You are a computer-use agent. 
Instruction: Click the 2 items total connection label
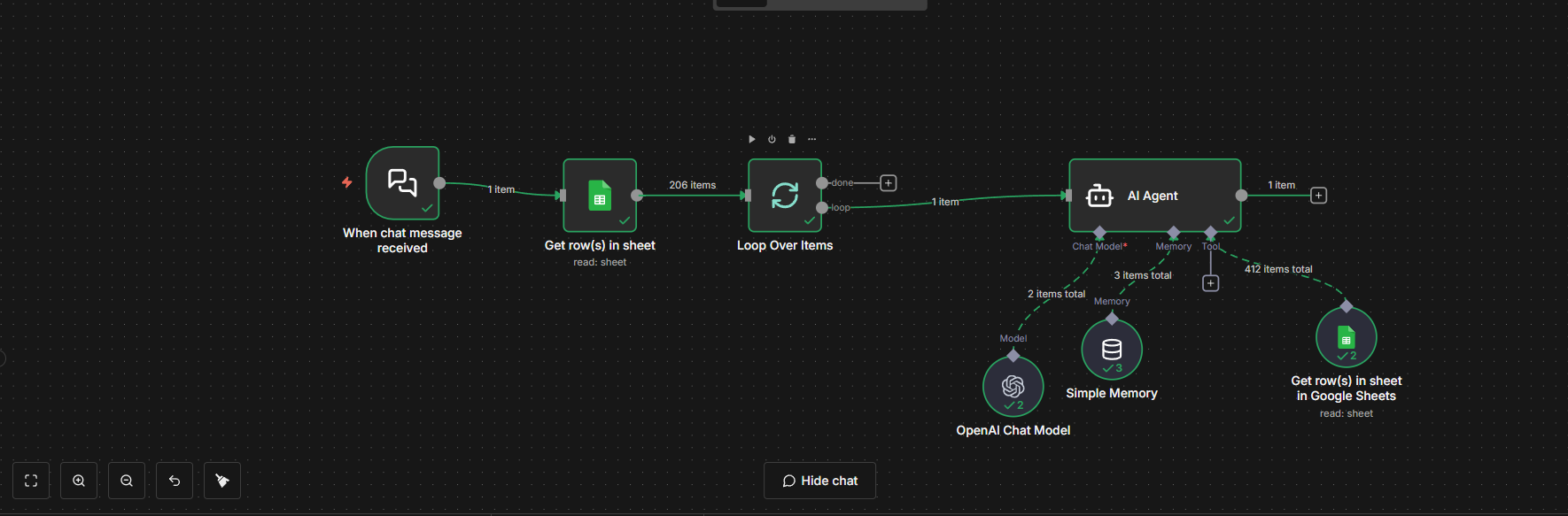click(1056, 294)
